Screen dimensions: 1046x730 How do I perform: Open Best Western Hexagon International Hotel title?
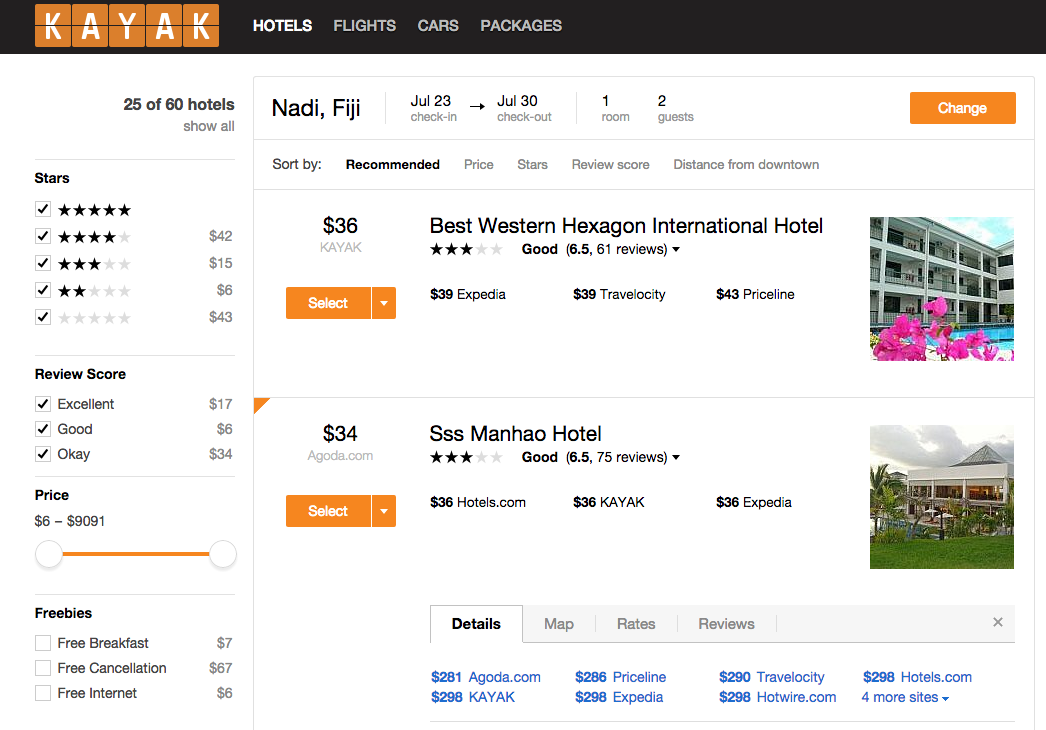pyautogui.click(x=626, y=226)
